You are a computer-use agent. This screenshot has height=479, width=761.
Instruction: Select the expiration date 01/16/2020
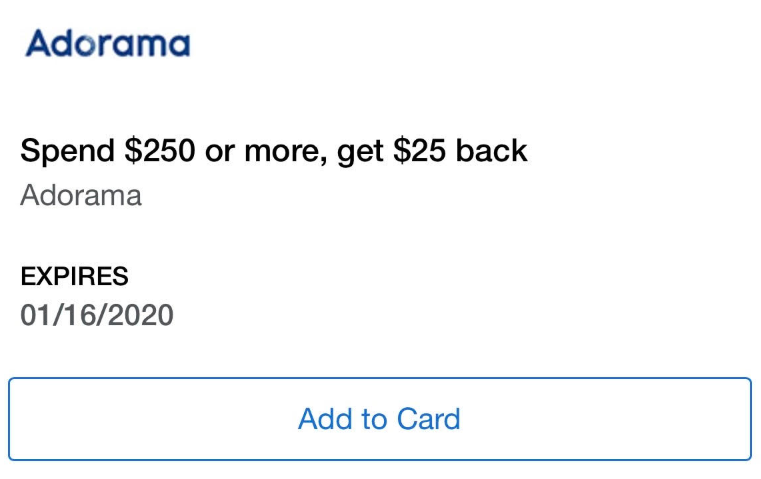tap(97, 315)
